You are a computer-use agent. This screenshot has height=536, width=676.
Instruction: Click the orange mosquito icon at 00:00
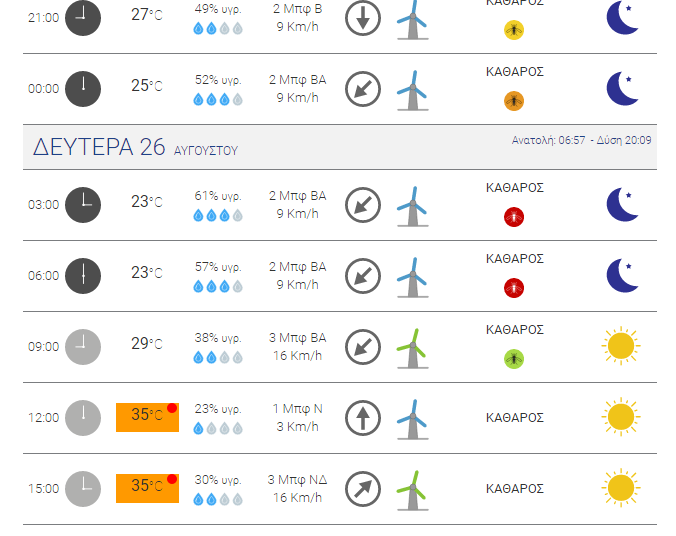click(514, 101)
